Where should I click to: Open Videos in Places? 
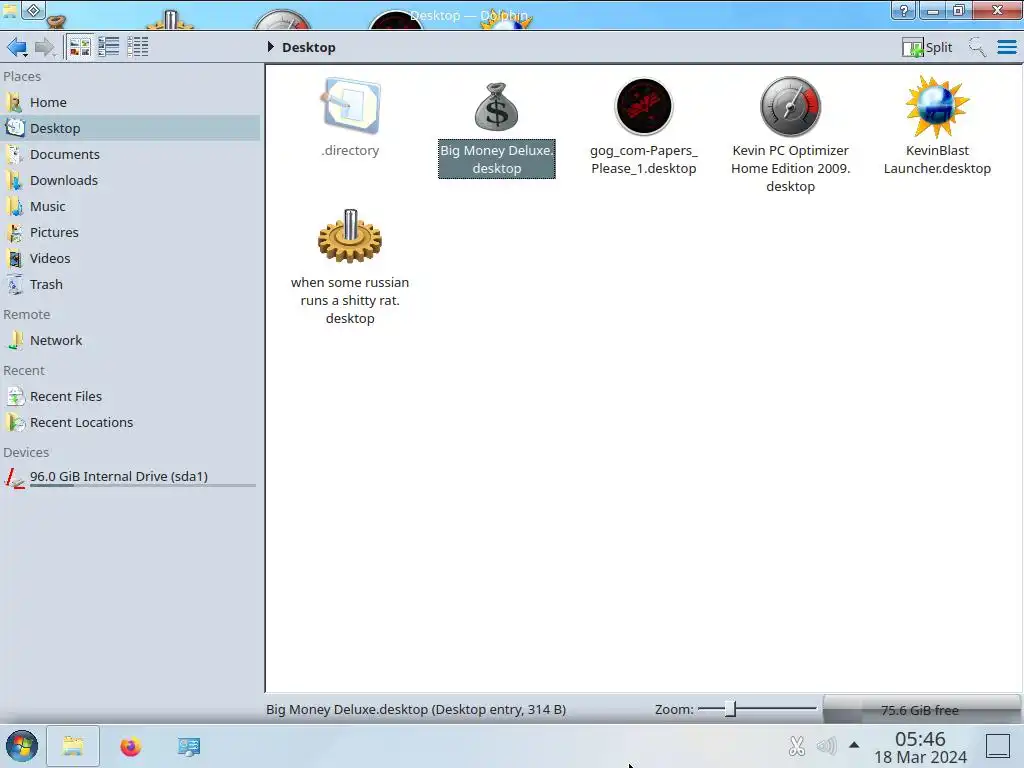131,259
